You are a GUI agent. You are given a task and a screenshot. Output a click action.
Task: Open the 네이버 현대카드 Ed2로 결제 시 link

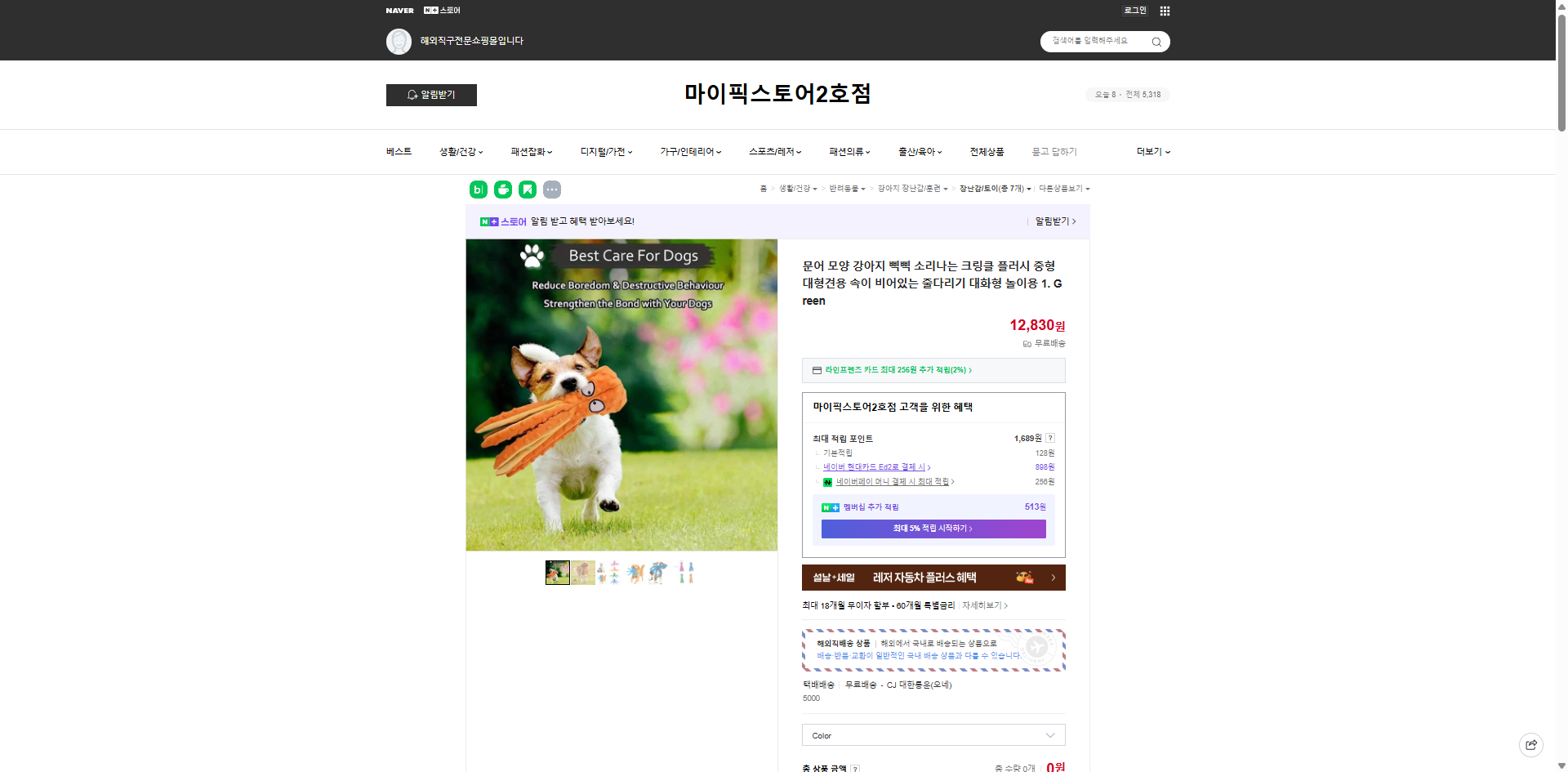point(875,466)
